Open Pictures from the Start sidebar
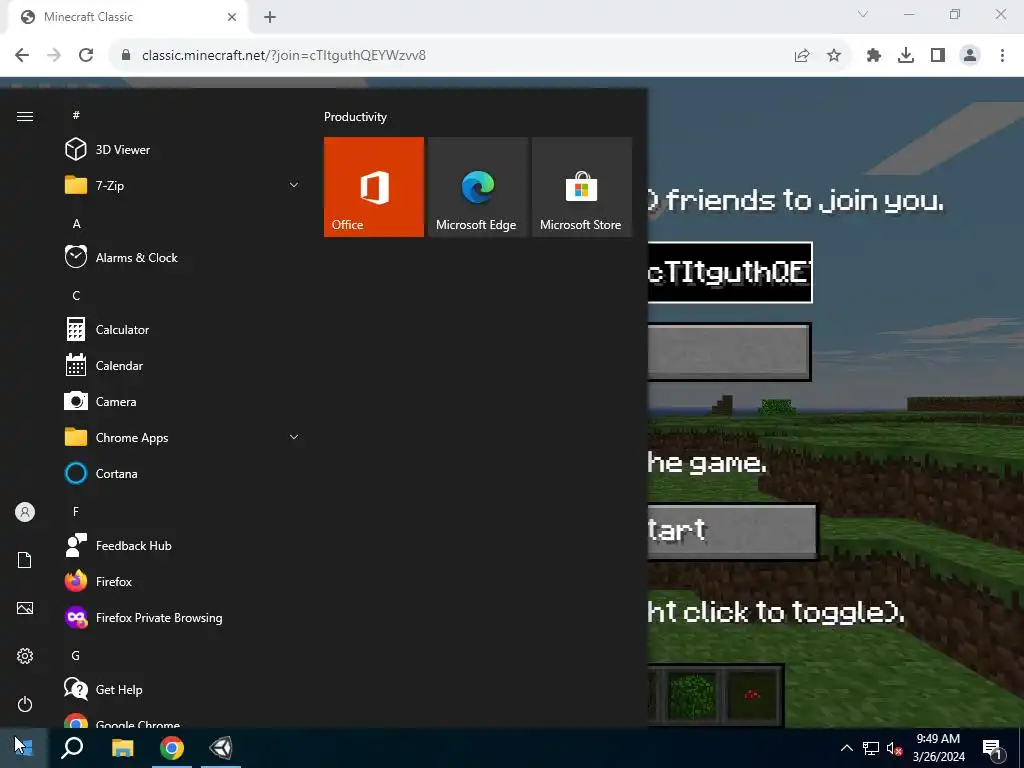 25,608
